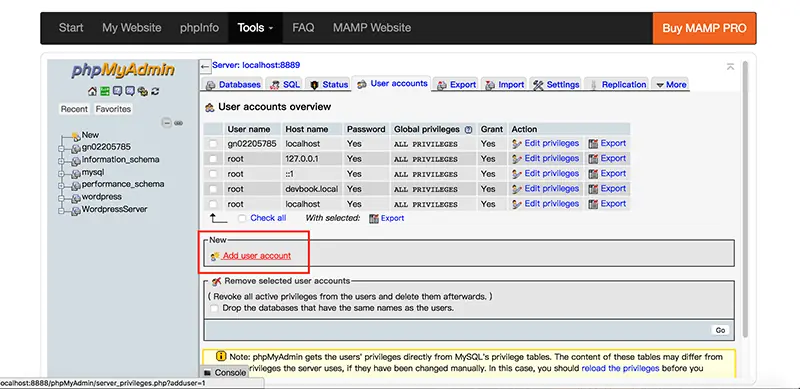Click the mysql database icon in tree
Screen dimensions: 800x389
(76, 174)
